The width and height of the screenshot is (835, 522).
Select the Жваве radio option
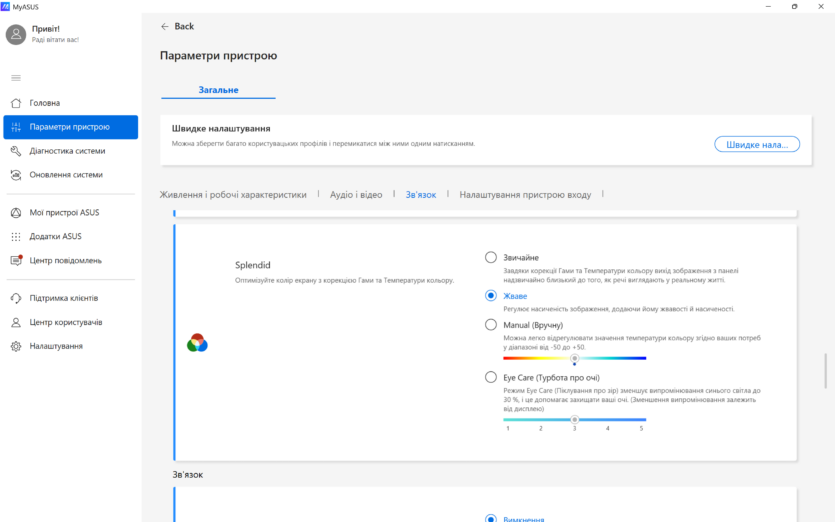tap(490, 296)
